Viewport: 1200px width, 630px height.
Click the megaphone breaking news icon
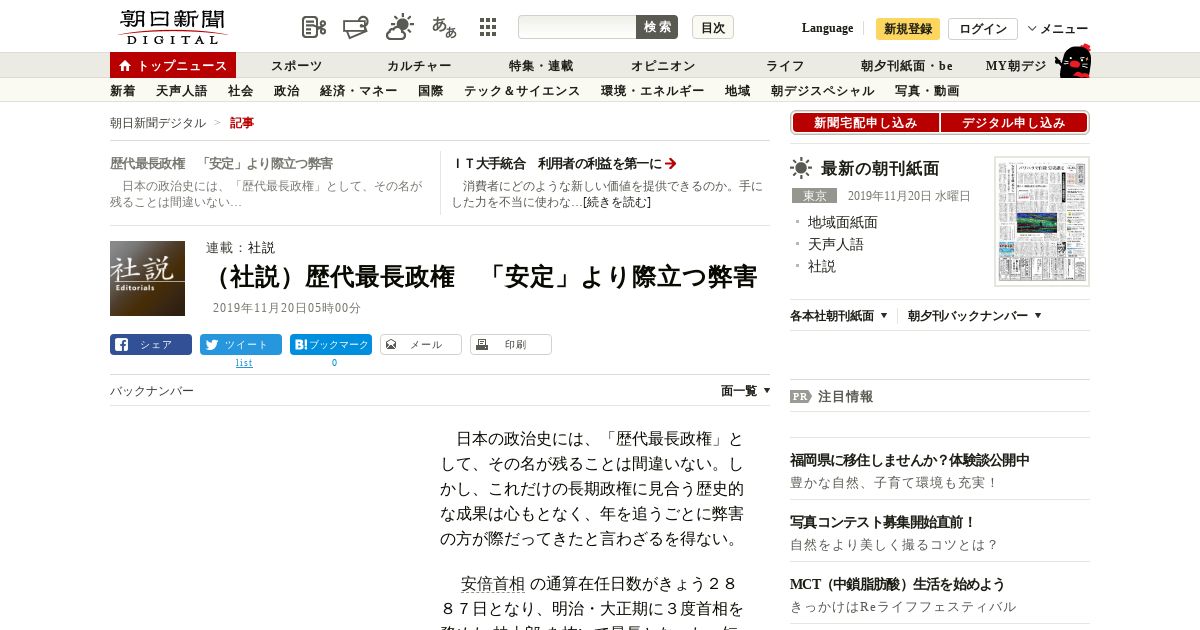356,27
